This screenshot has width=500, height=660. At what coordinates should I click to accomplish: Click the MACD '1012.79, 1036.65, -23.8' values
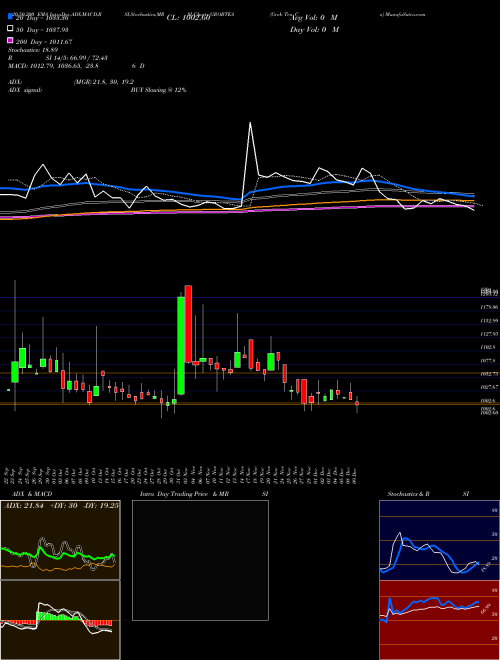(63, 66)
